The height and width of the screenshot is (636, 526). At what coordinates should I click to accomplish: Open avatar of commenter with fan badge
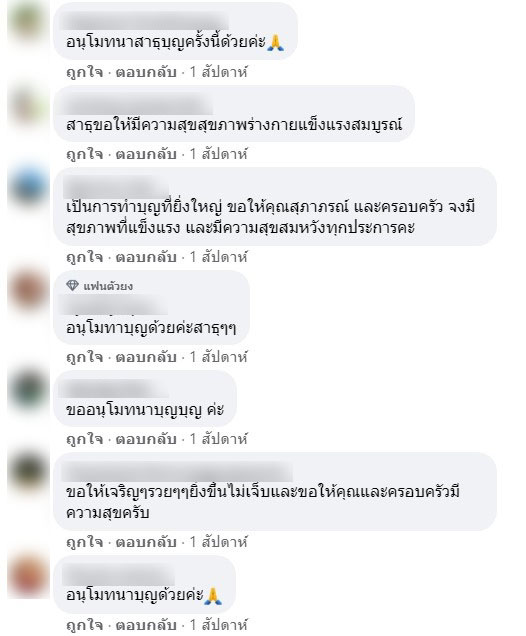click(28, 290)
